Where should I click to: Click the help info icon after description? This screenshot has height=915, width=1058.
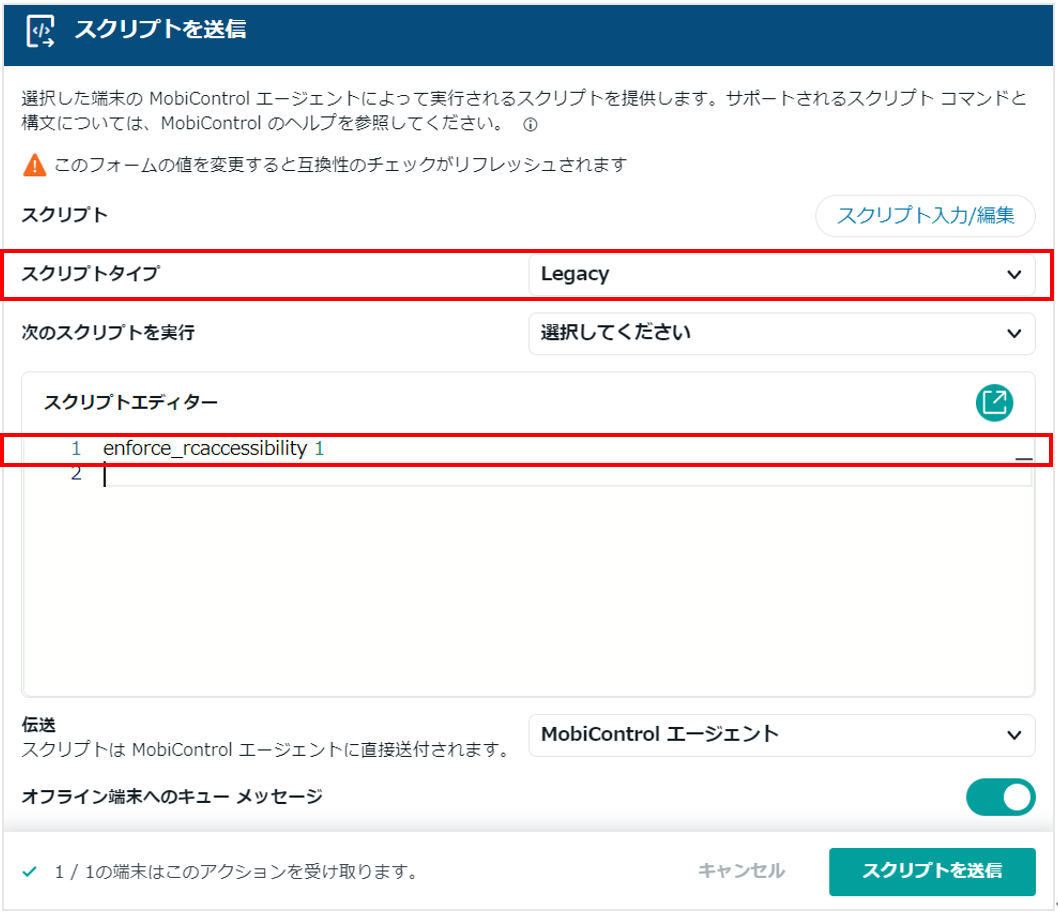tap(530, 125)
